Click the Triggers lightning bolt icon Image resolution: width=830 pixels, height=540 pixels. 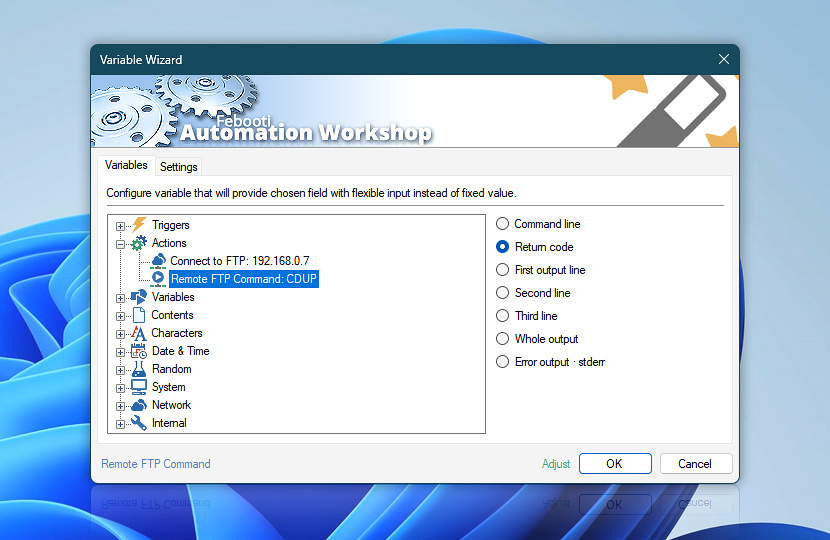(x=139, y=224)
